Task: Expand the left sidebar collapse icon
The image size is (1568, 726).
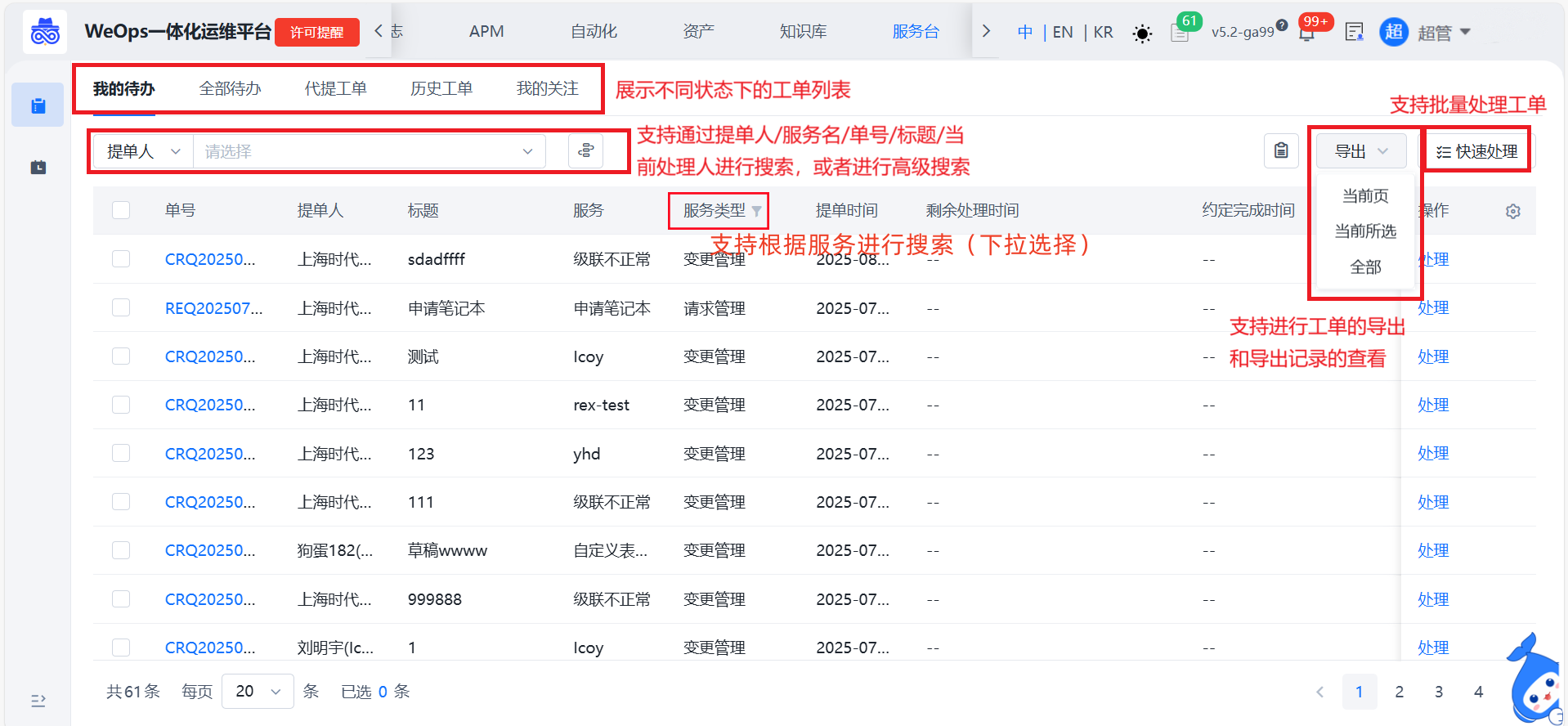Action: tap(38, 701)
